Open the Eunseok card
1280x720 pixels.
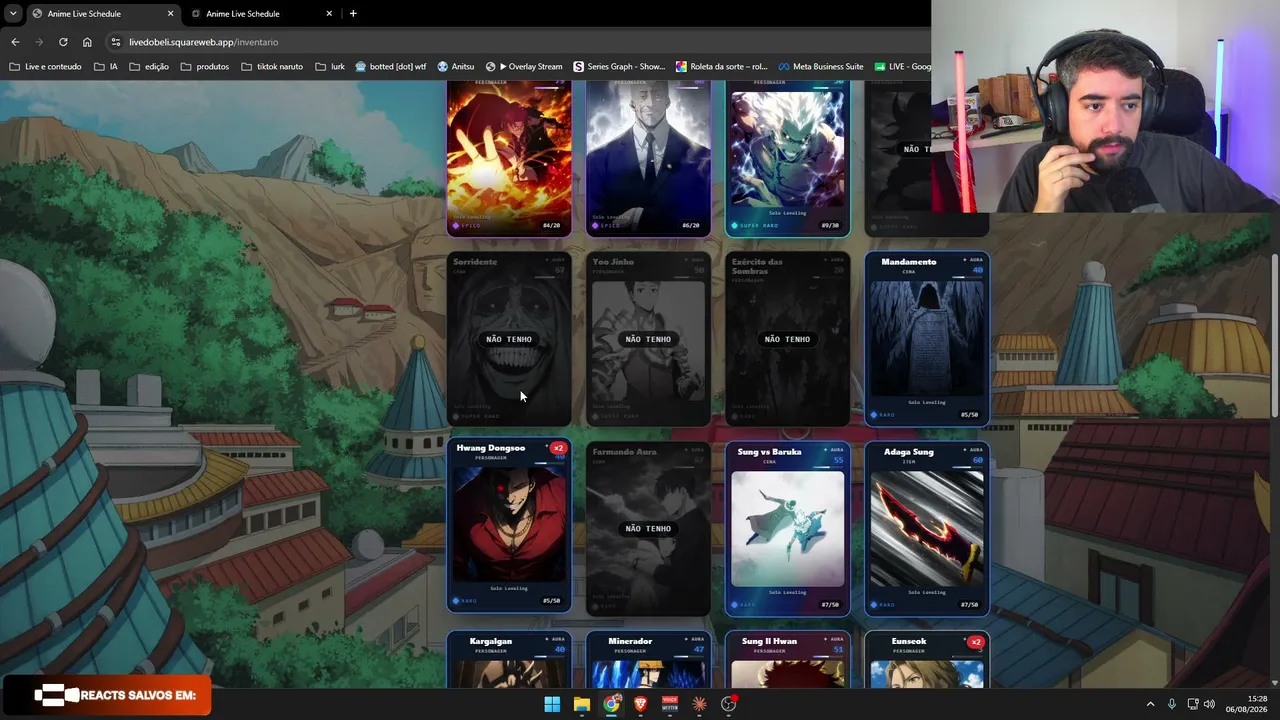[x=927, y=659]
